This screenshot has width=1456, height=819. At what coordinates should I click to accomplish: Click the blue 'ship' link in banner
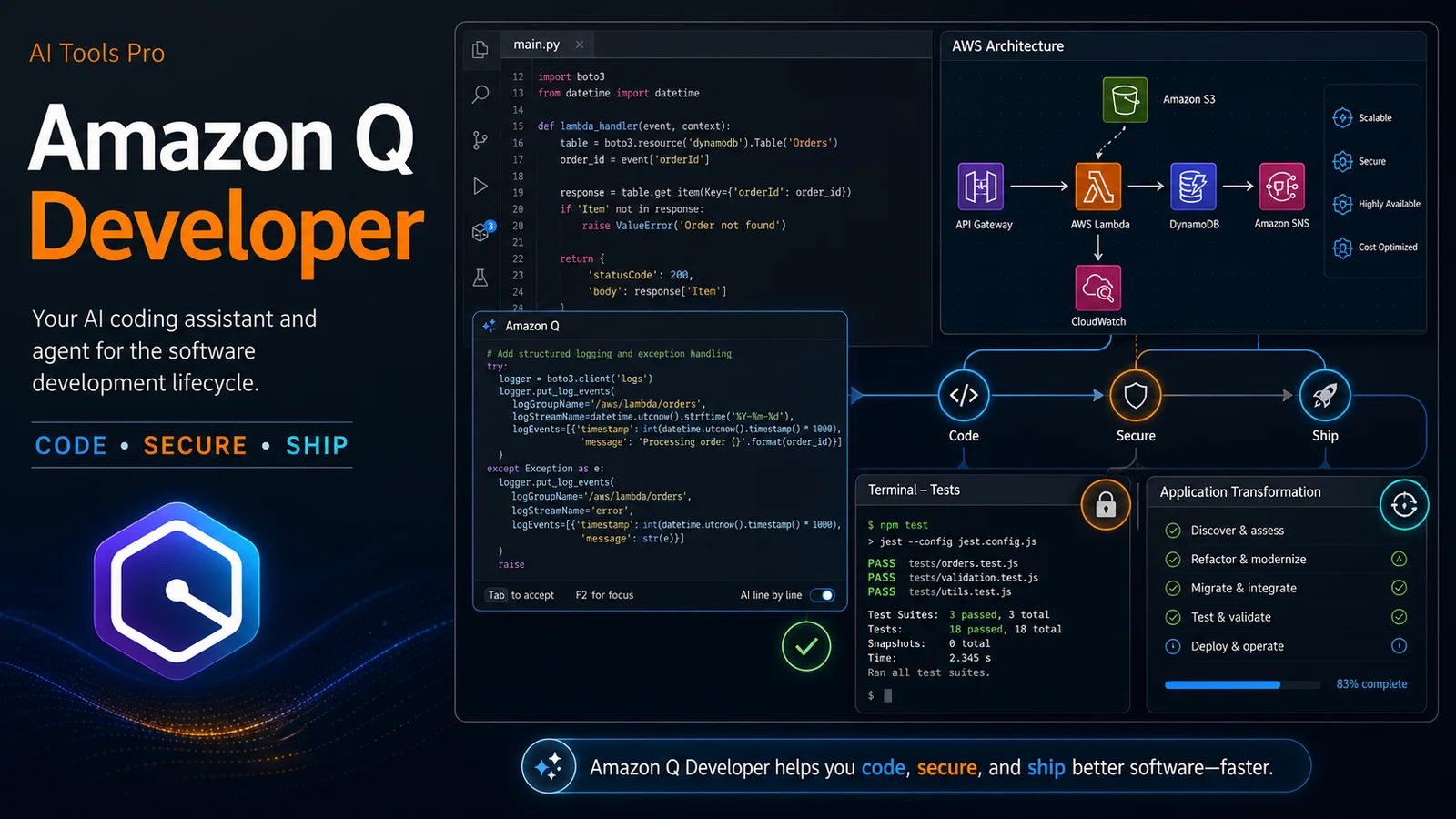tap(1046, 768)
